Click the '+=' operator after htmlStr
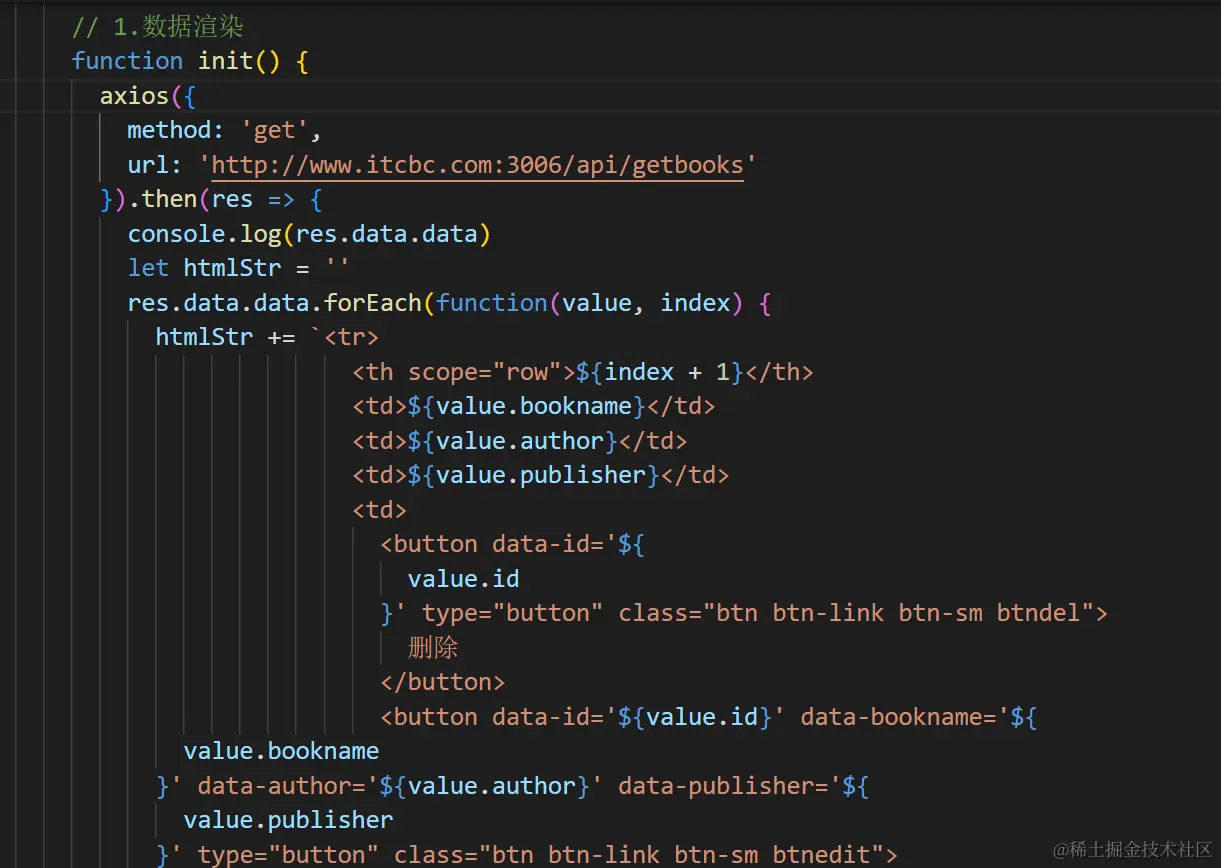 (282, 337)
